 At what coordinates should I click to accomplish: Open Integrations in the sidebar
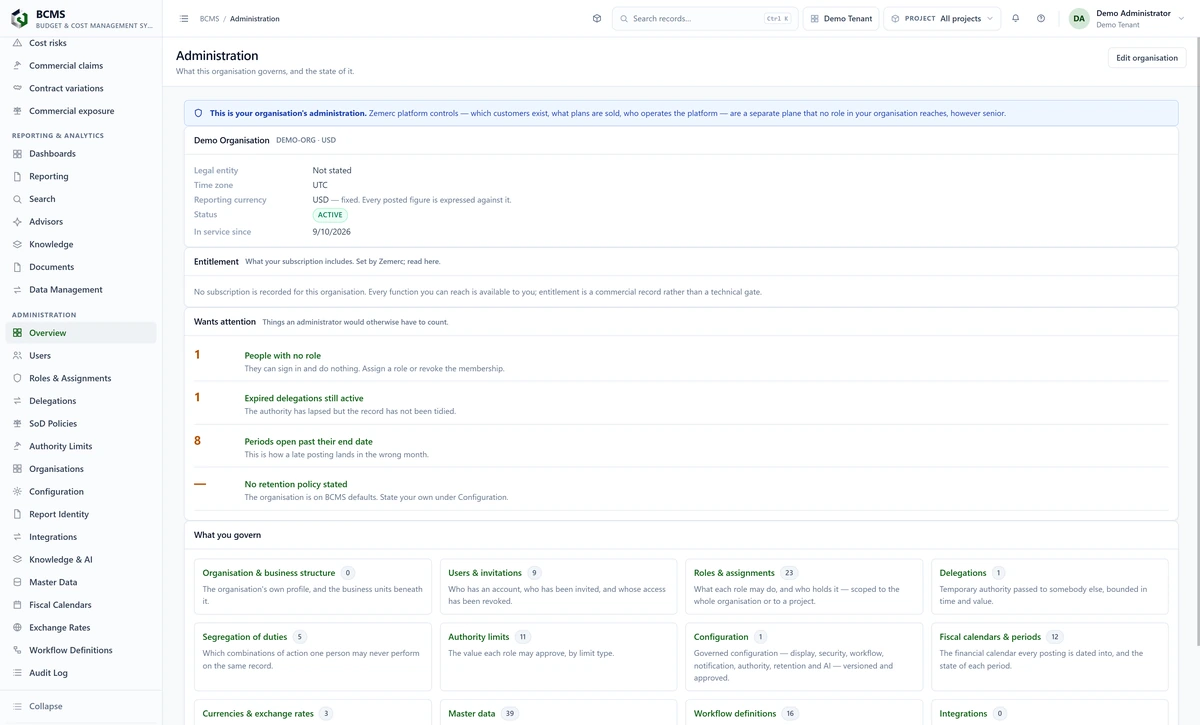[x=81, y=537]
